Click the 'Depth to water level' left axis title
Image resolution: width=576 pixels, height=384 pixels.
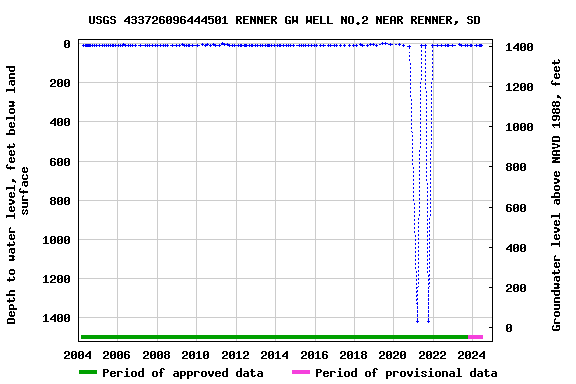pyautogui.click(x=17, y=195)
